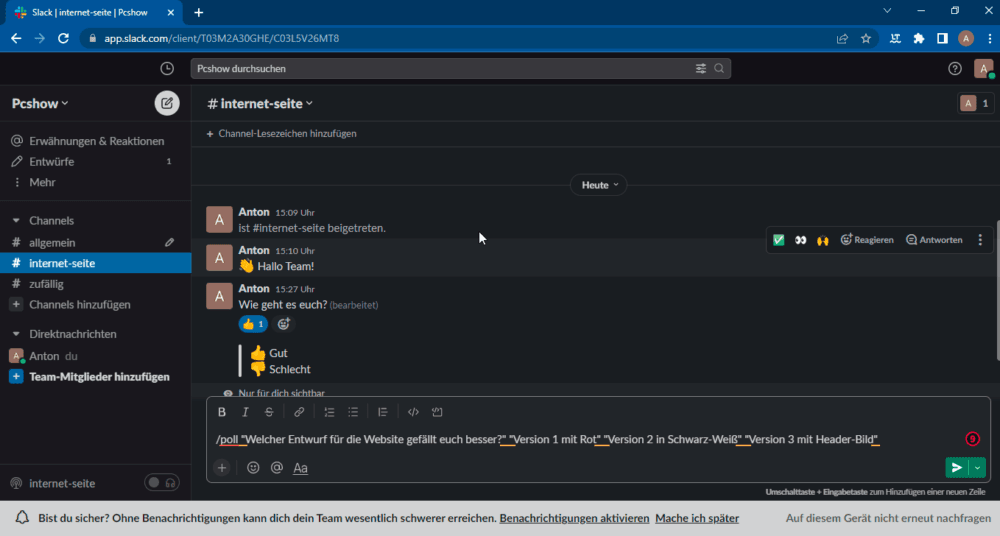Open Entwürfe
This screenshot has height=536, width=1000.
96,161
